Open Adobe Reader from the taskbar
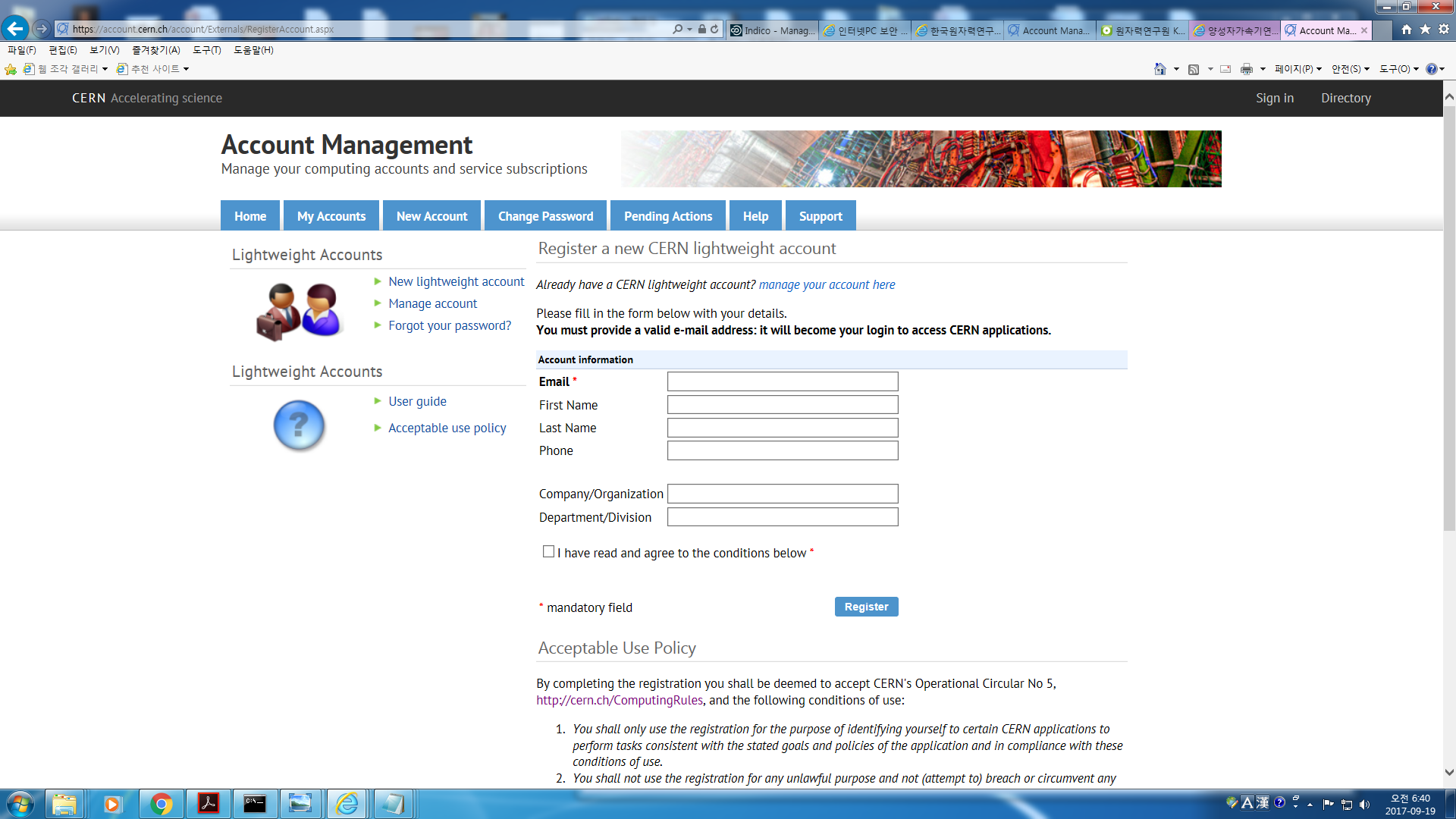The height and width of the screenshot is (819, 1456). click(x=208, y=804)
